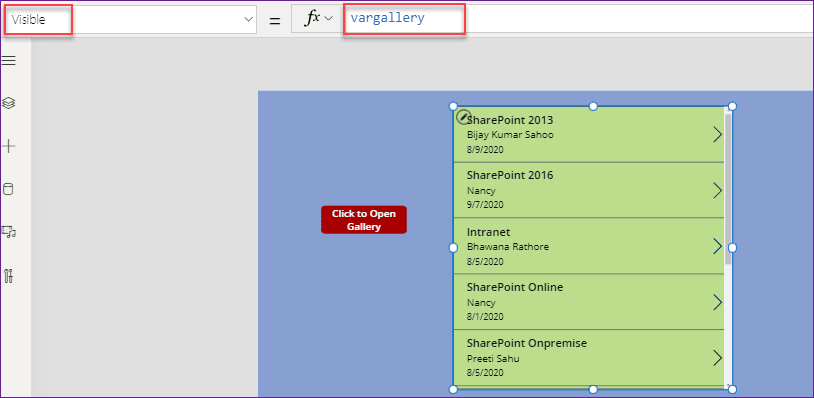Select the '8/1/2020' date text
Image resolution: width=814 pixels, height=398 pixels.
[485, 317]
